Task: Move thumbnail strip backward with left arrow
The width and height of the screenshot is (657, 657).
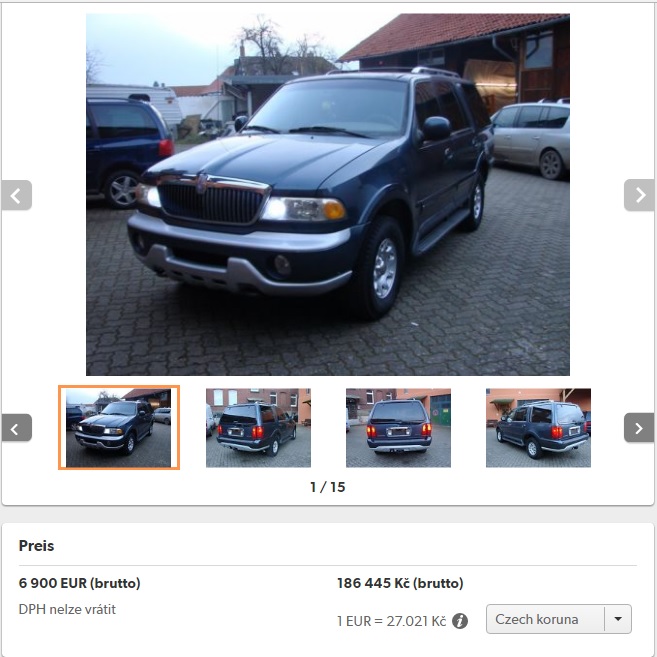Action: 17,428
